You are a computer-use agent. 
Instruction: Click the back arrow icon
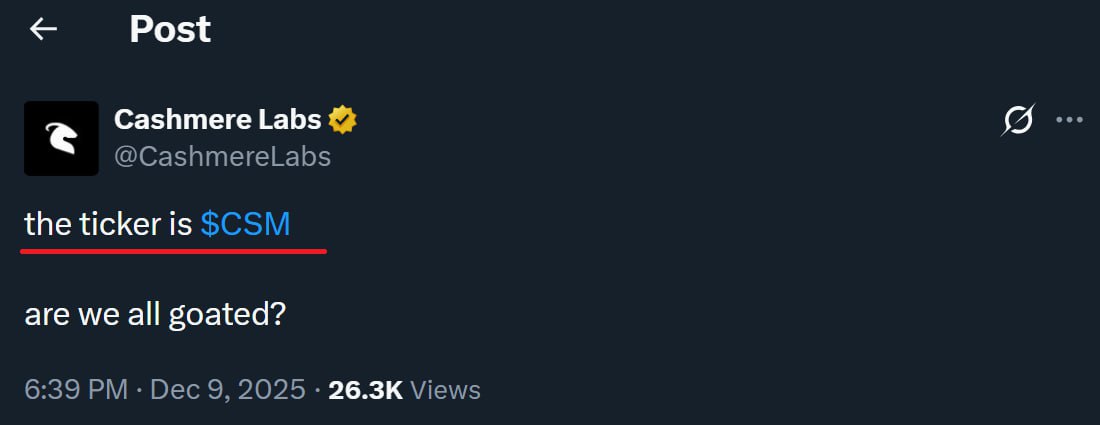pos(43,30)
